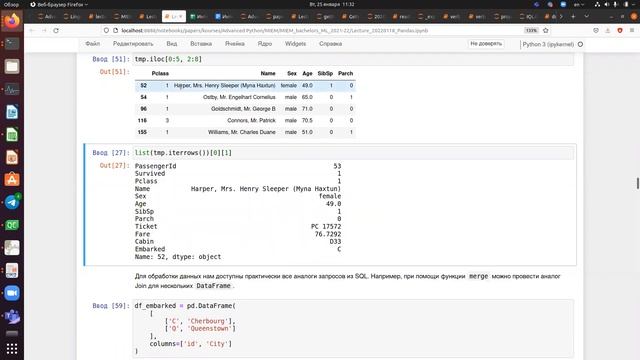640x360 pixels.
Task: Open the pocket/shield icon in Firefox toolbar
Action: point(596,31)
